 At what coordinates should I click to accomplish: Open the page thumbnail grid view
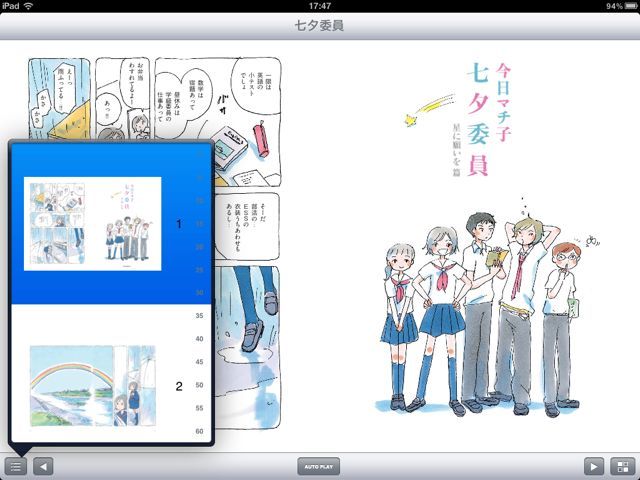(622, 466)
